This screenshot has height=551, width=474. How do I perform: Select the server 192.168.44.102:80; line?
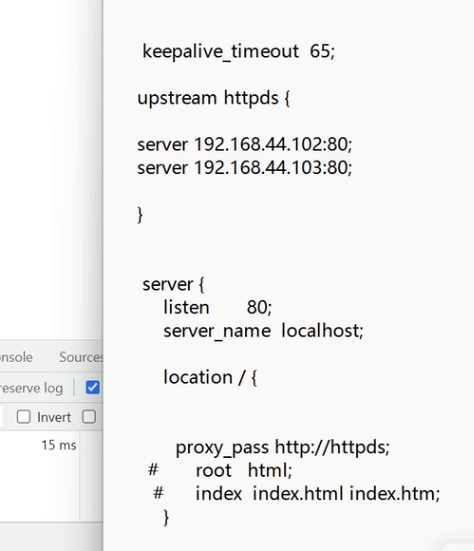point(245,144)
